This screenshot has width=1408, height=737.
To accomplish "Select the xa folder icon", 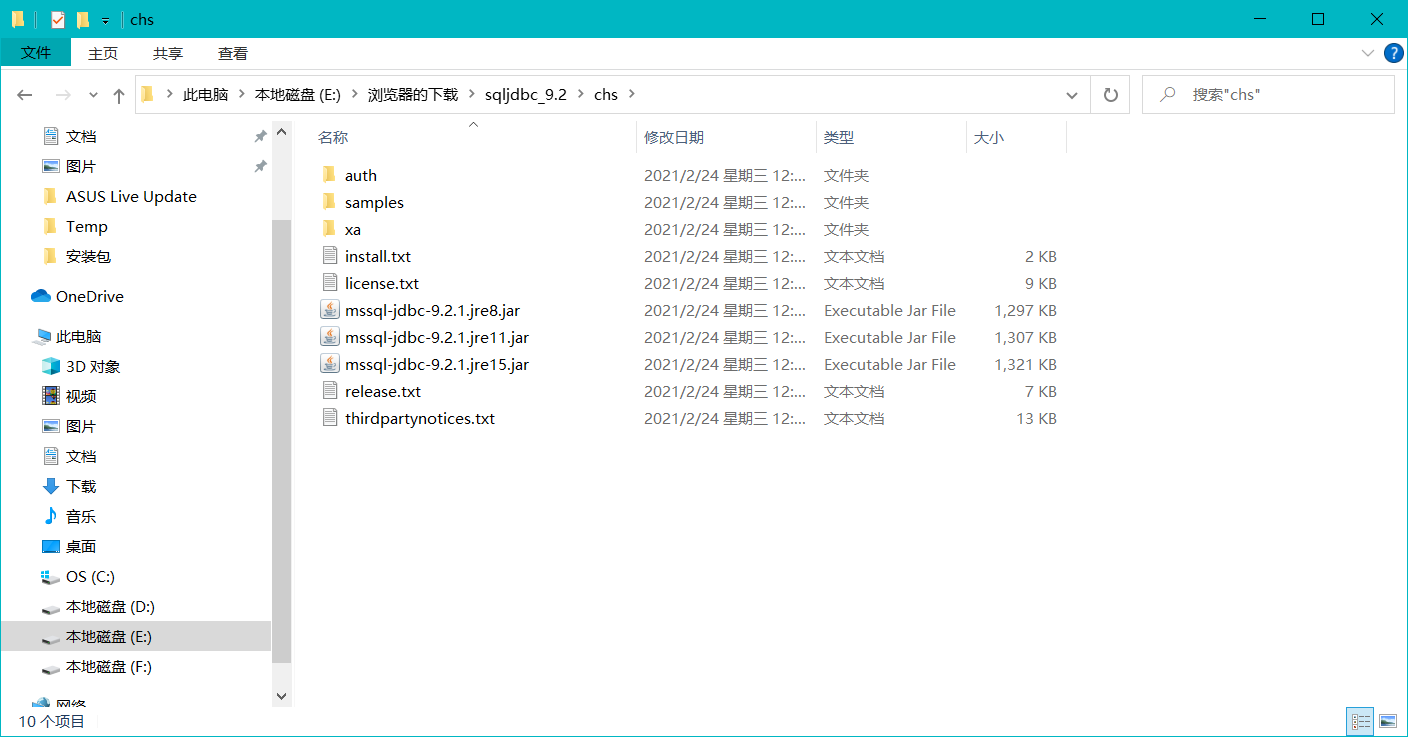I will tap(330, 229).
